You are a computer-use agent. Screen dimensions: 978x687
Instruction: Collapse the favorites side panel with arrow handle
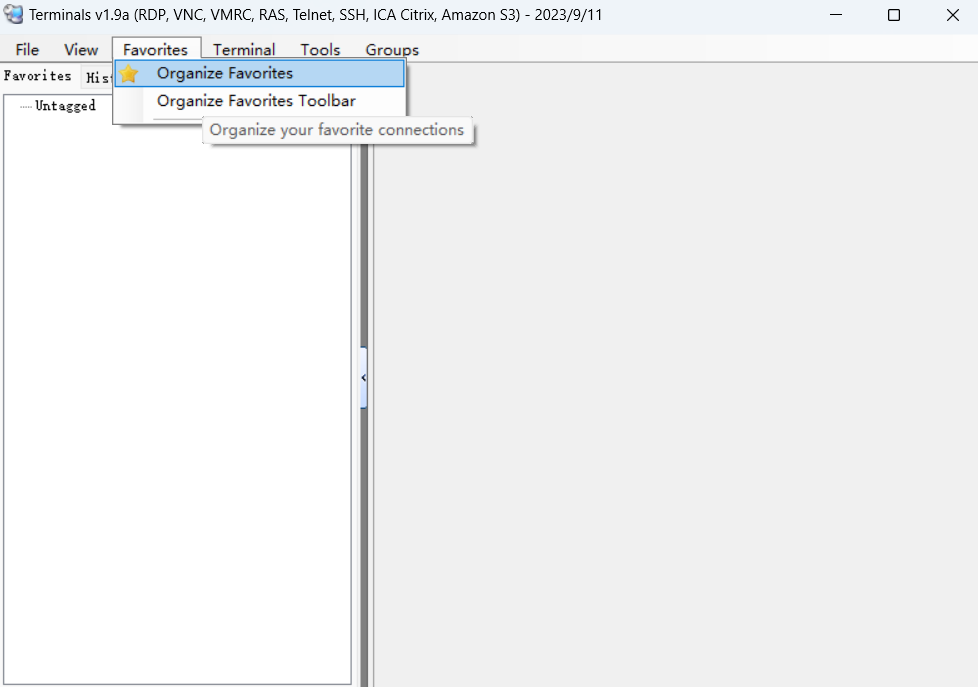(x=364, y=378)
